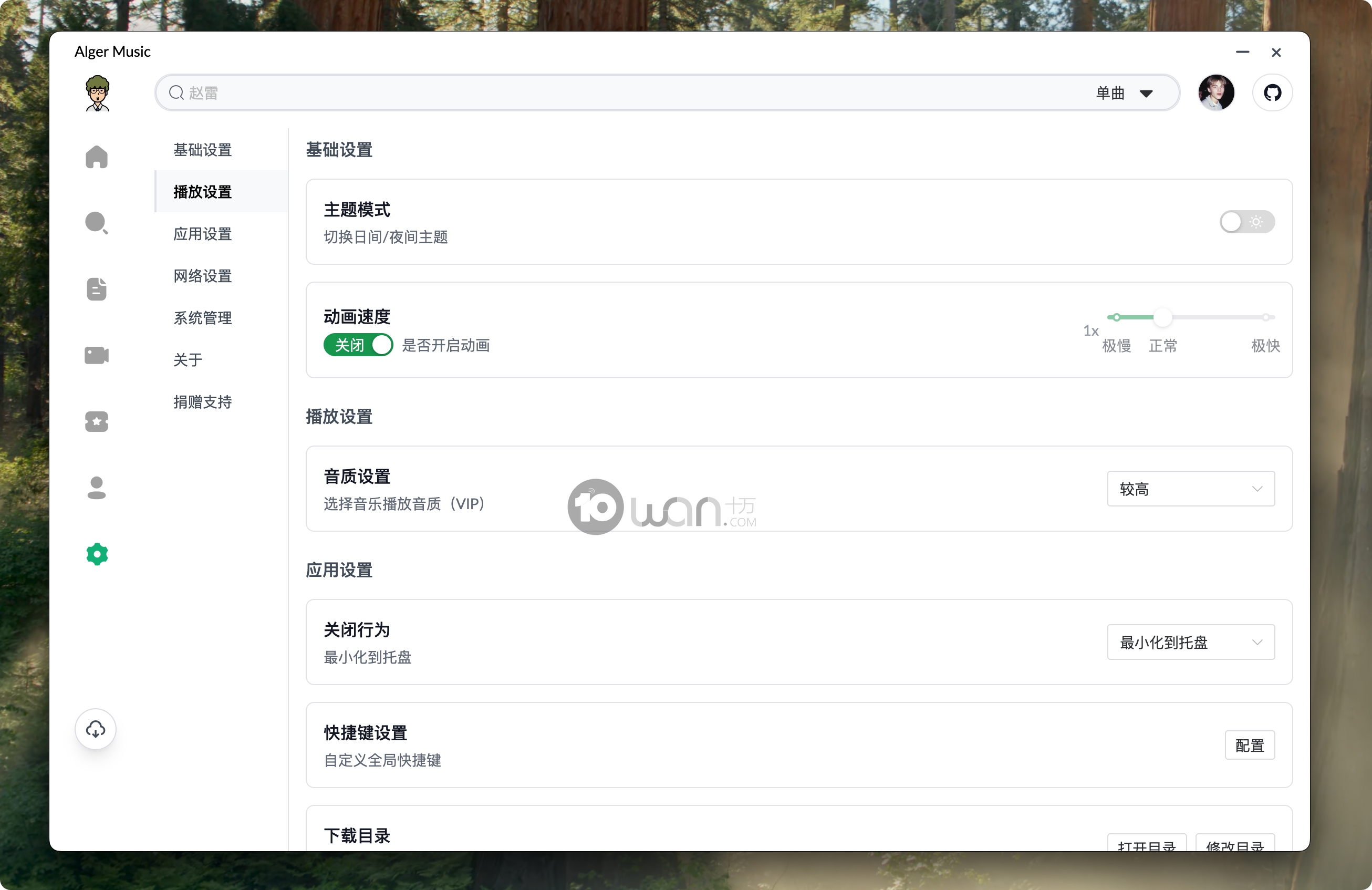Select the Search icon in the sidebar
This screenshot has width=1372, height=890.
point(96,223)
